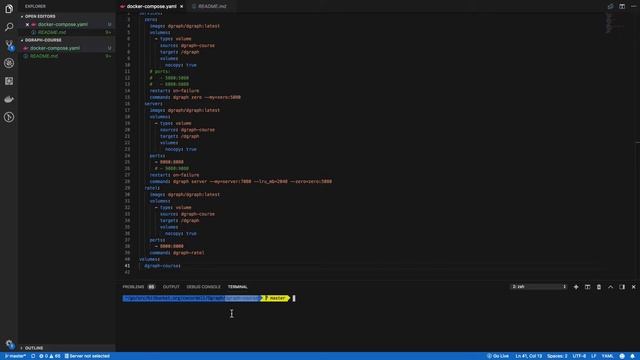Click LF line ending in status bar

tap(594, 356)
